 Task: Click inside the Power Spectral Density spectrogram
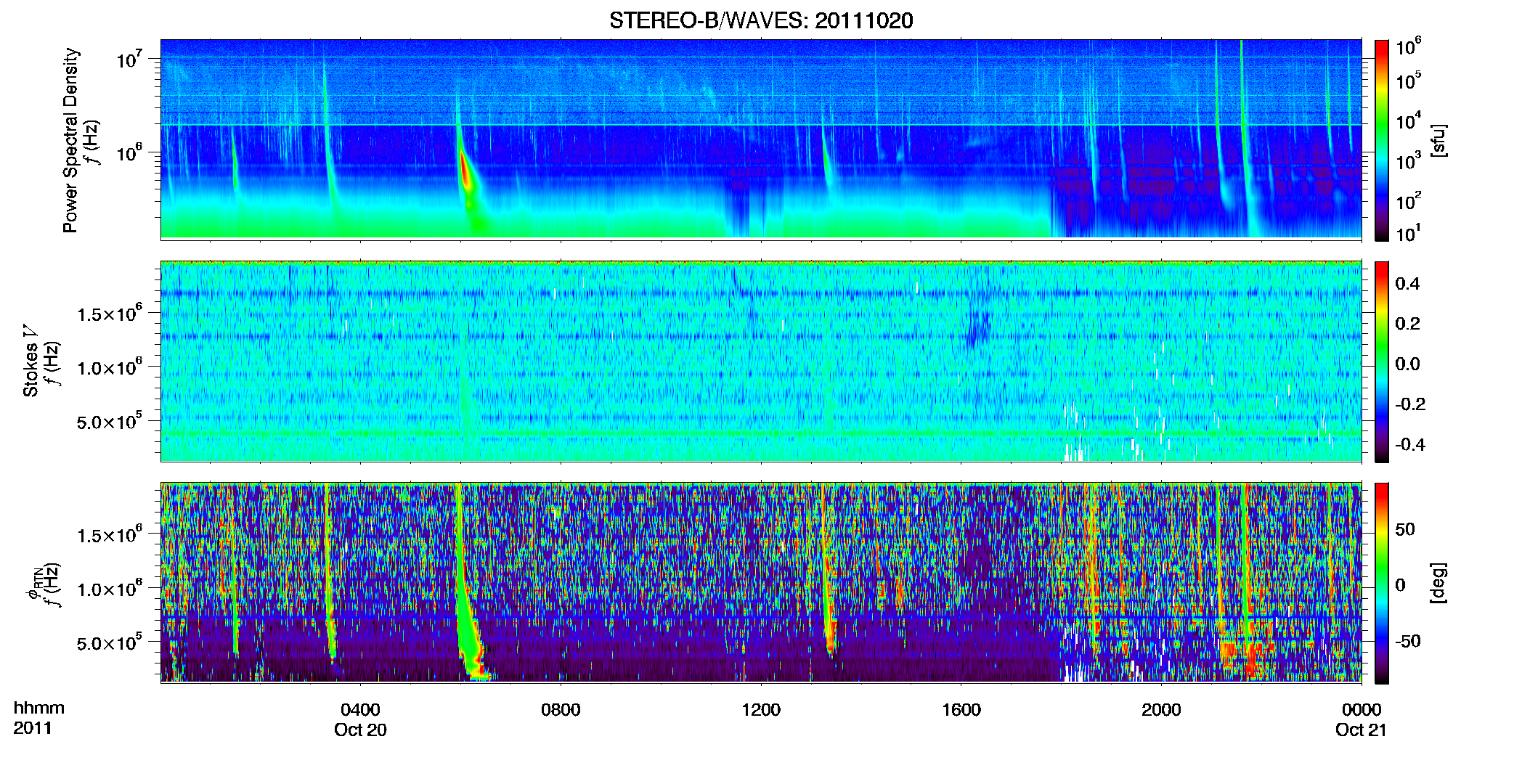(x=761, y=139)
